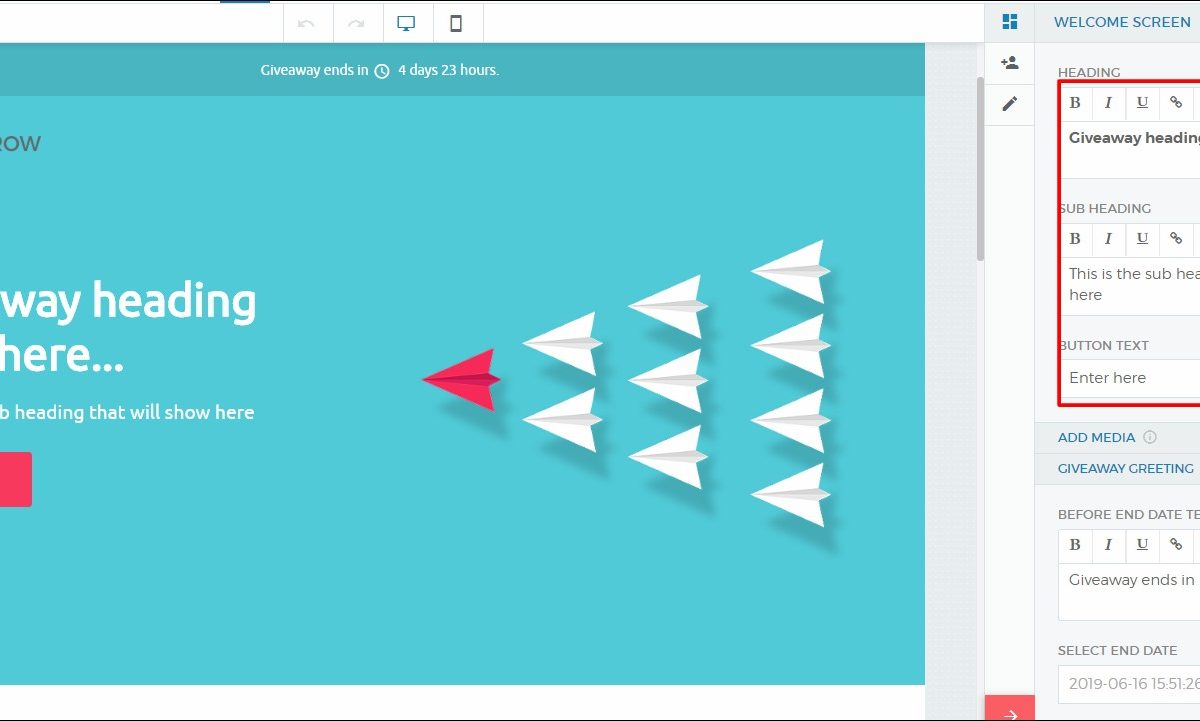The height and width of the screenshot is (721, 1200).
Task: Switch to mobile preview mode
Action: [x=456, y=23]
